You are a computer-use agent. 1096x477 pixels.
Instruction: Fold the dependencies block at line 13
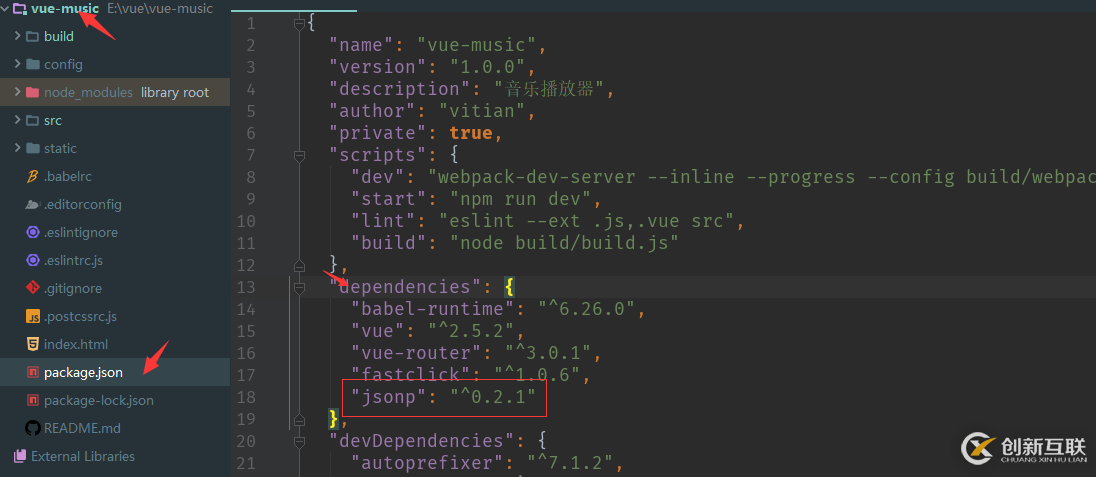click(x=299, y=287)
